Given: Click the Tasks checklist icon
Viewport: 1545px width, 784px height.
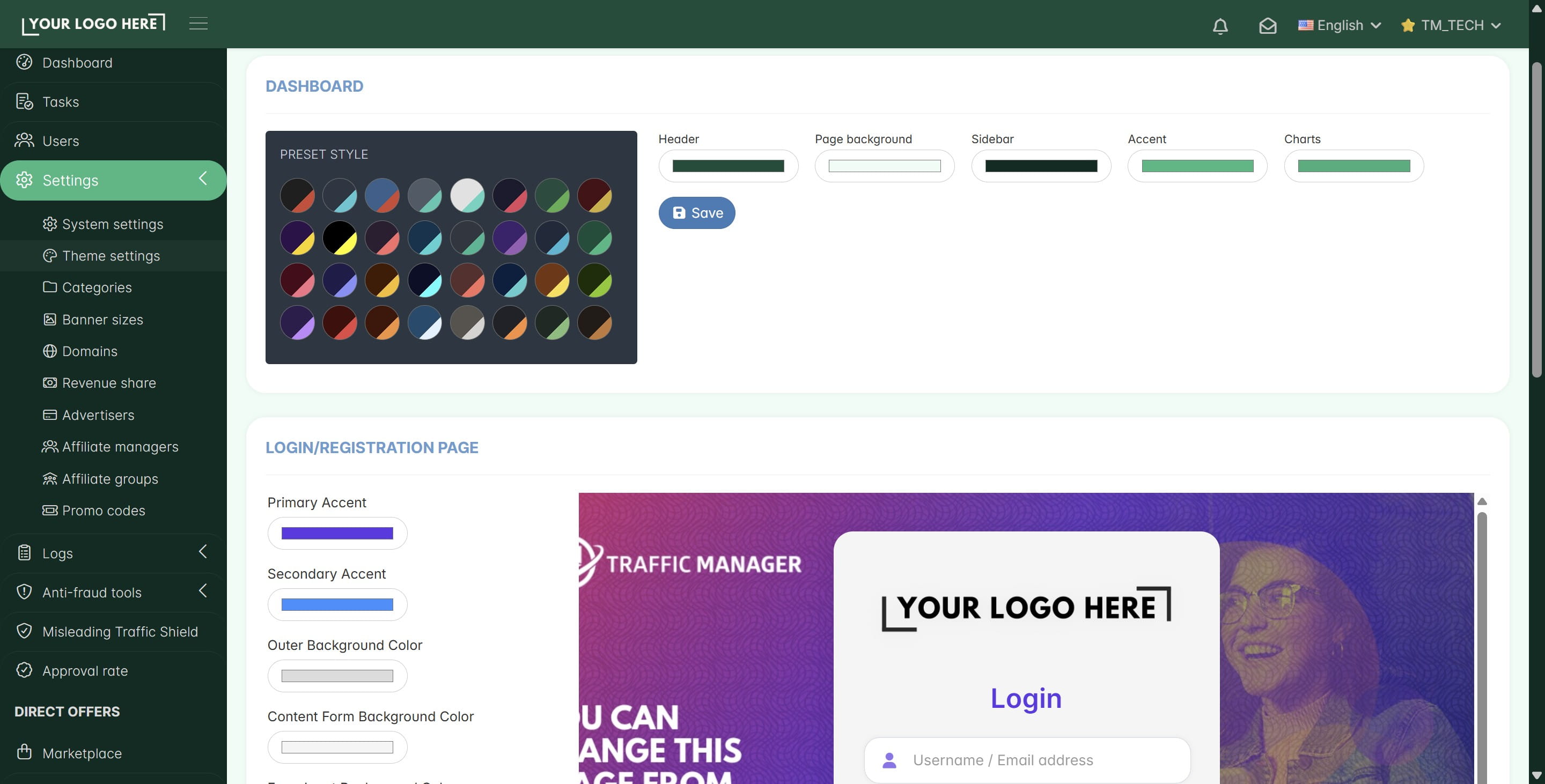Looking at the screenshot, I should point(24,101).
